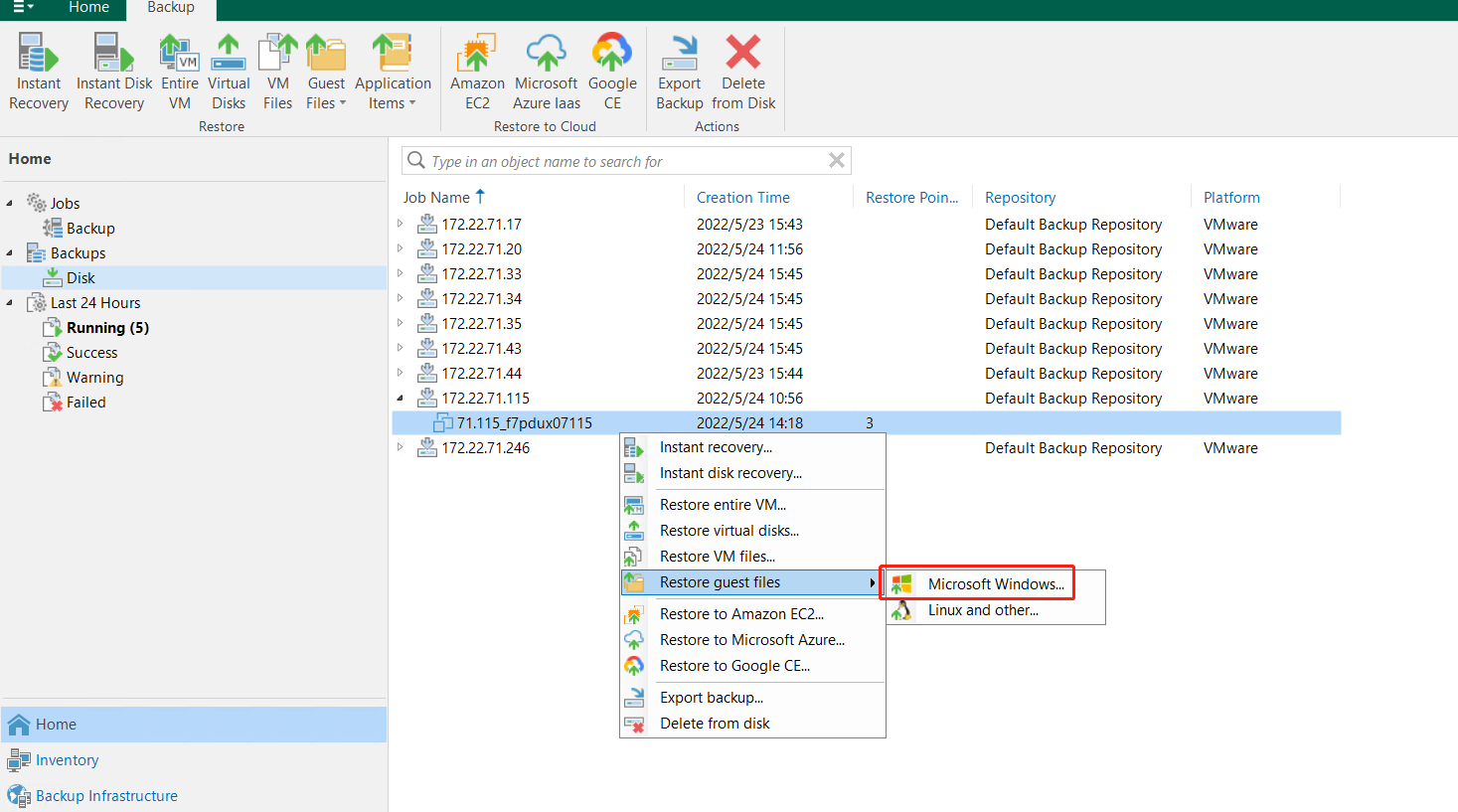
Task: Switch to the Backup ribbon tab
Action: (171, 8)
